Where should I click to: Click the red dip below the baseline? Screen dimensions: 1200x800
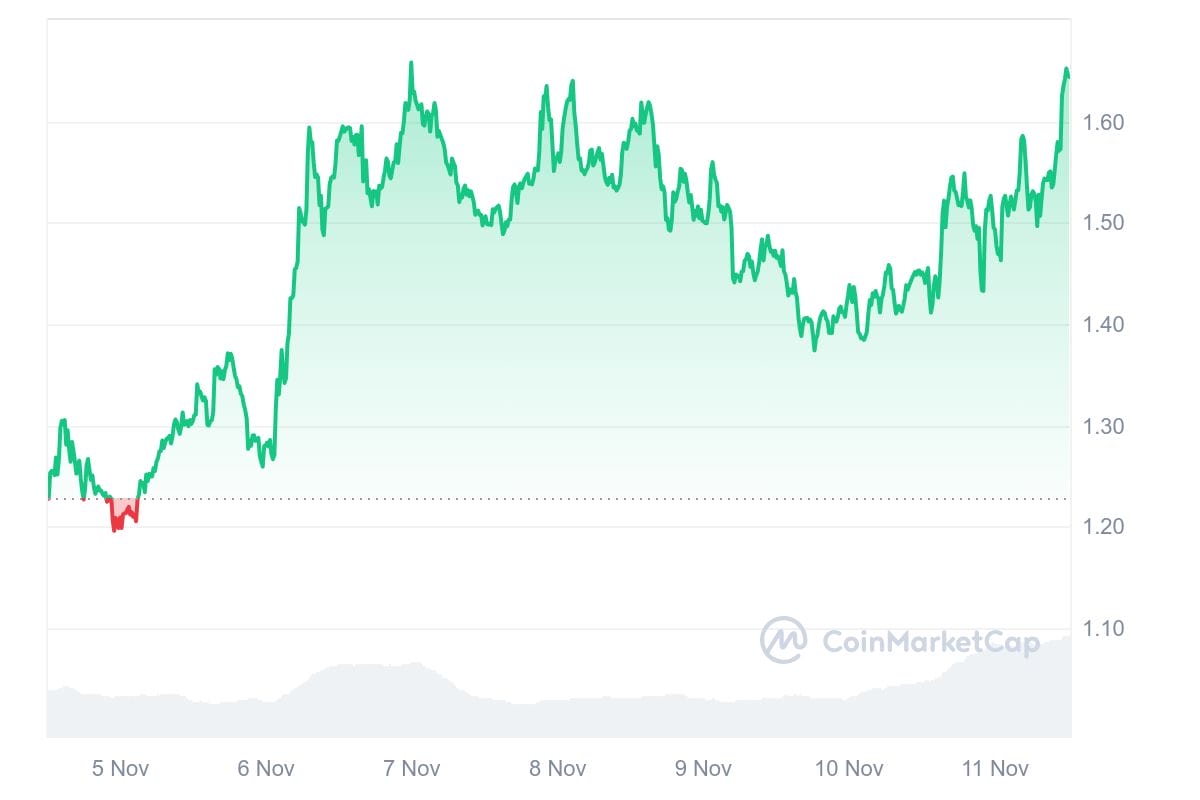[x=122, y=514]
